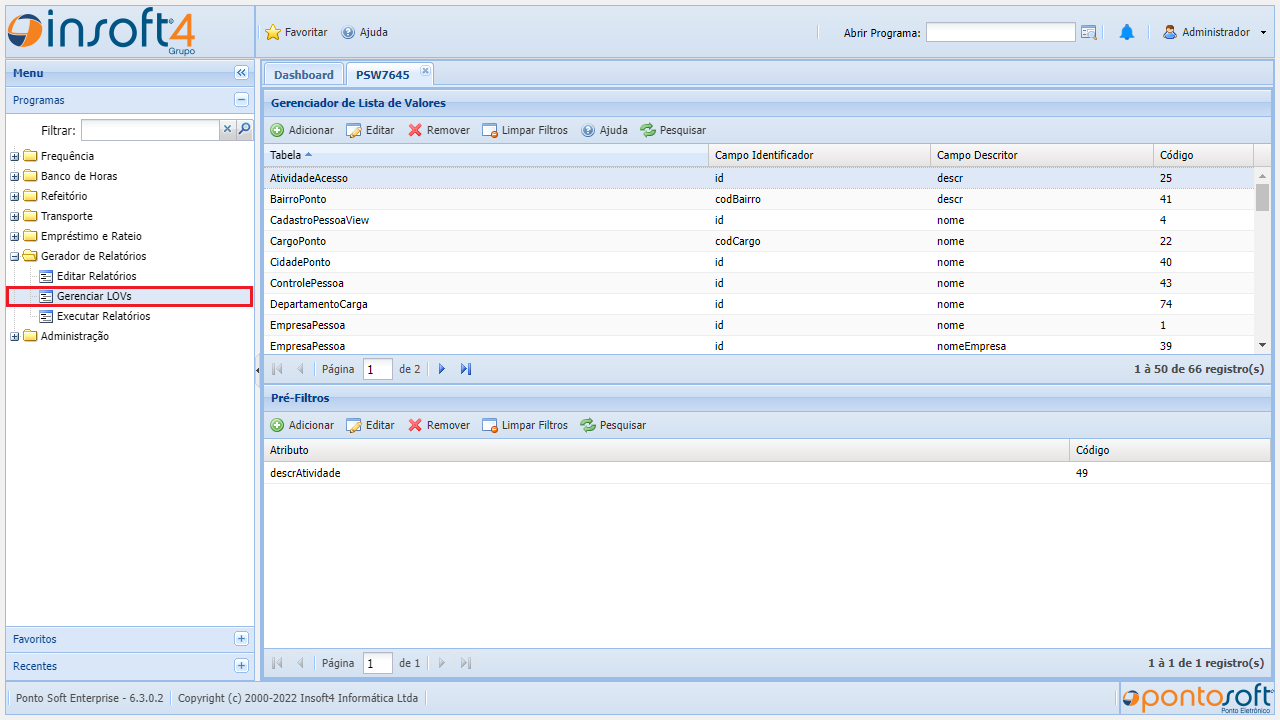The width and height of the screenshot is (1280, 720).
Task: Click the magnifier icon next to Filtrar
Action: 244,129
